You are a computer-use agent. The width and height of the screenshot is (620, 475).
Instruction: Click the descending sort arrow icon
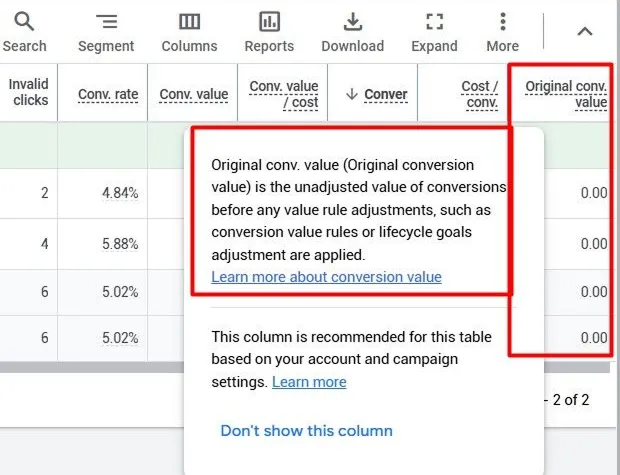point(352,94)
